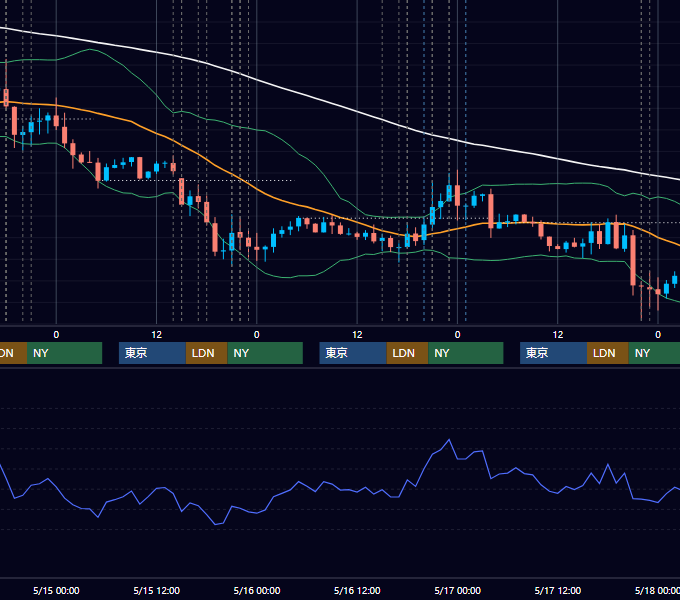Select the 5/15 東京 session block
The width and height of the screenshot is (680, 600).
pos(152,353)
